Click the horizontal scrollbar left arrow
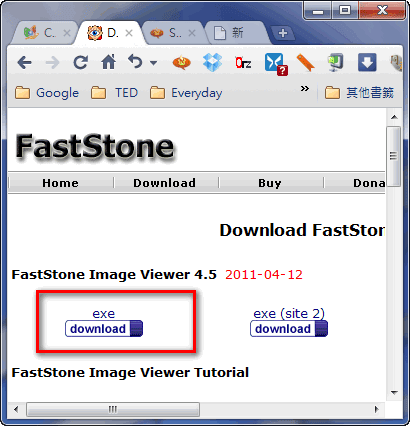The image size is (410, 426). (x=16, y=409)
